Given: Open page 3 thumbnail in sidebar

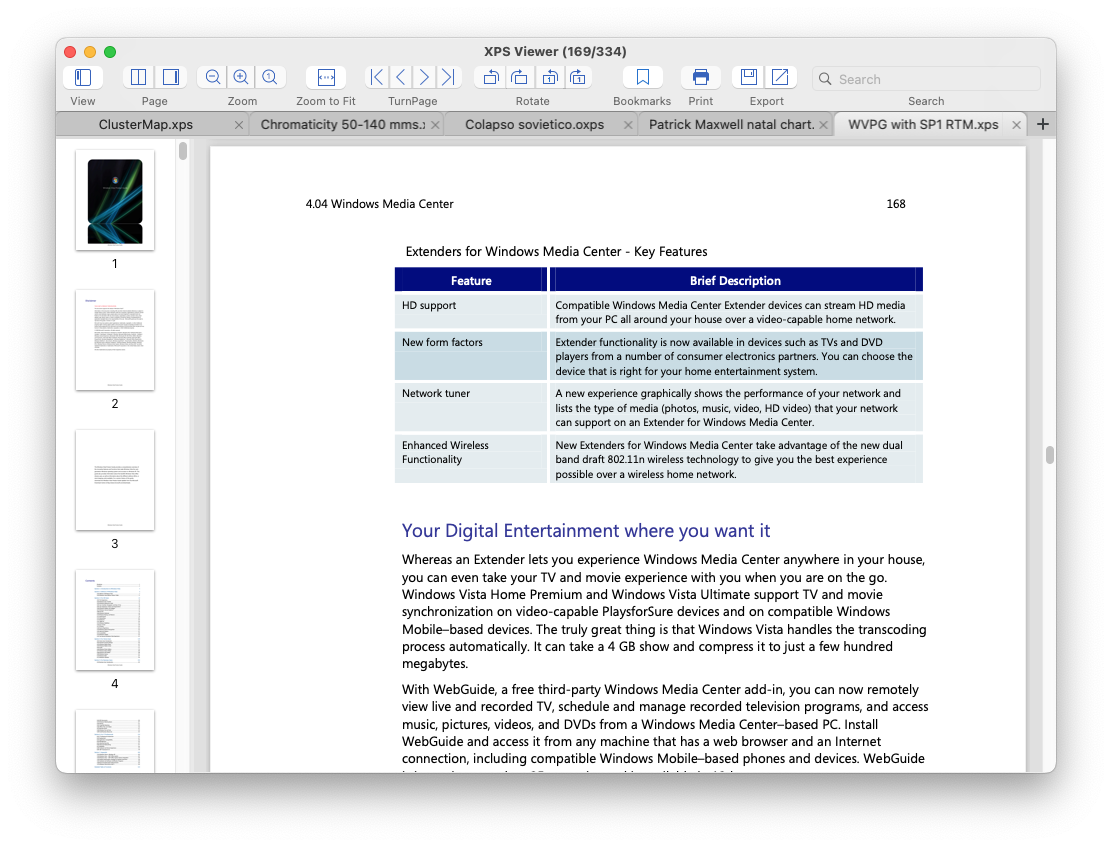Looking at the screenshot, I should (115, 480).
